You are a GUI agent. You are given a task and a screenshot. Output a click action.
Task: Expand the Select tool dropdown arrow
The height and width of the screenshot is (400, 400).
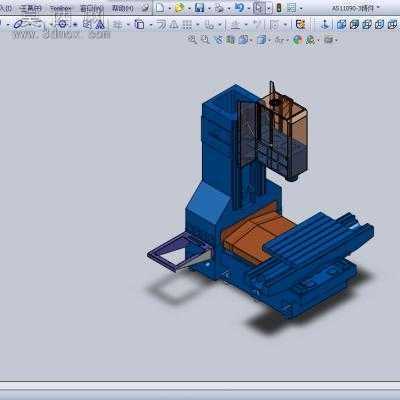(269, 8)
